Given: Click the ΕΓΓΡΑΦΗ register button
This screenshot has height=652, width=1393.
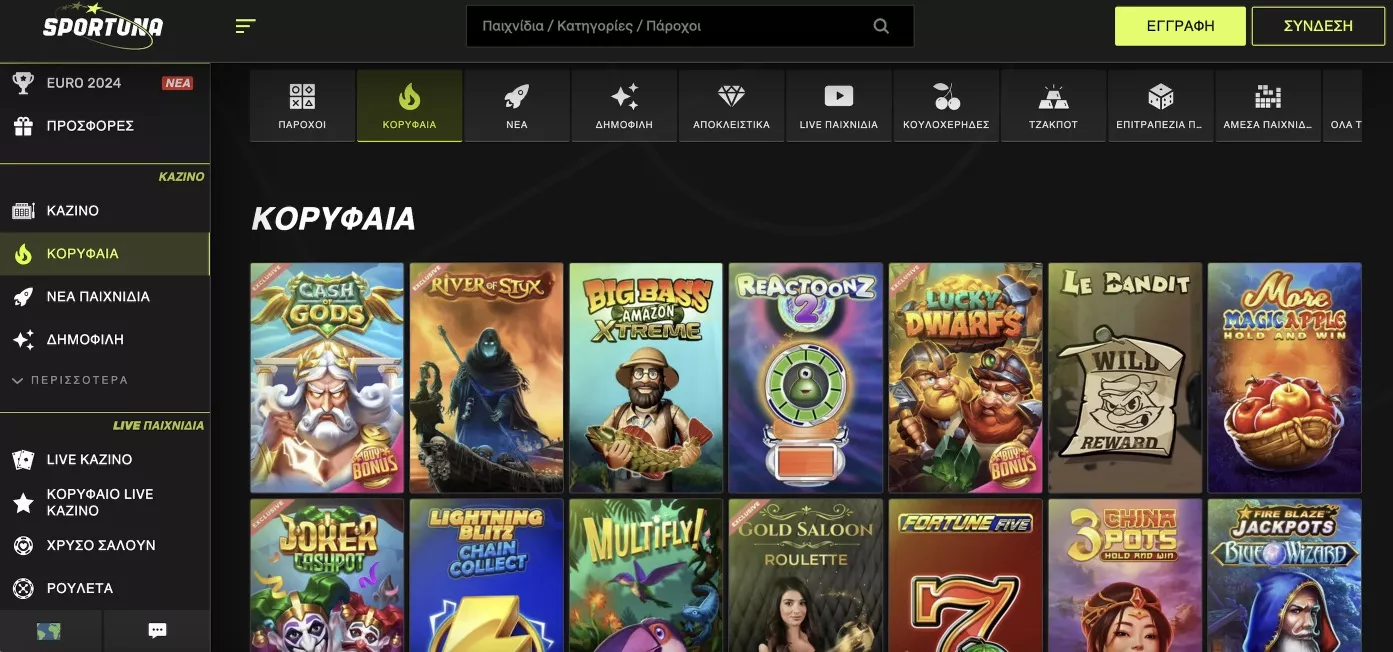Looking at the screenshot, I should [1180, 26].
